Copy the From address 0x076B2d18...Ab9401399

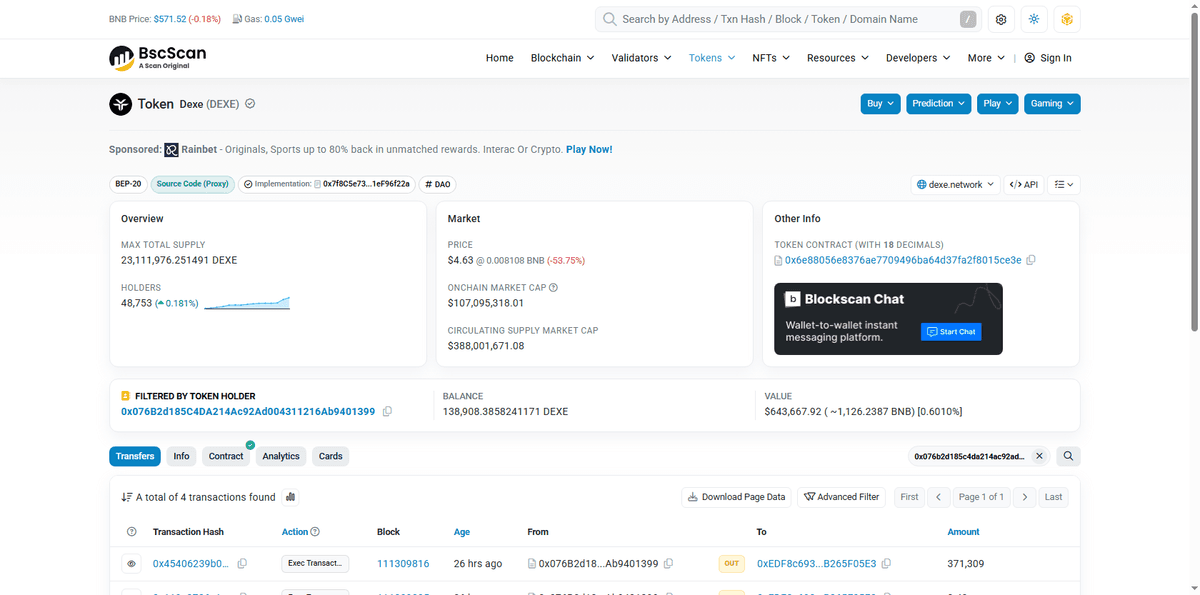(668, 564)
